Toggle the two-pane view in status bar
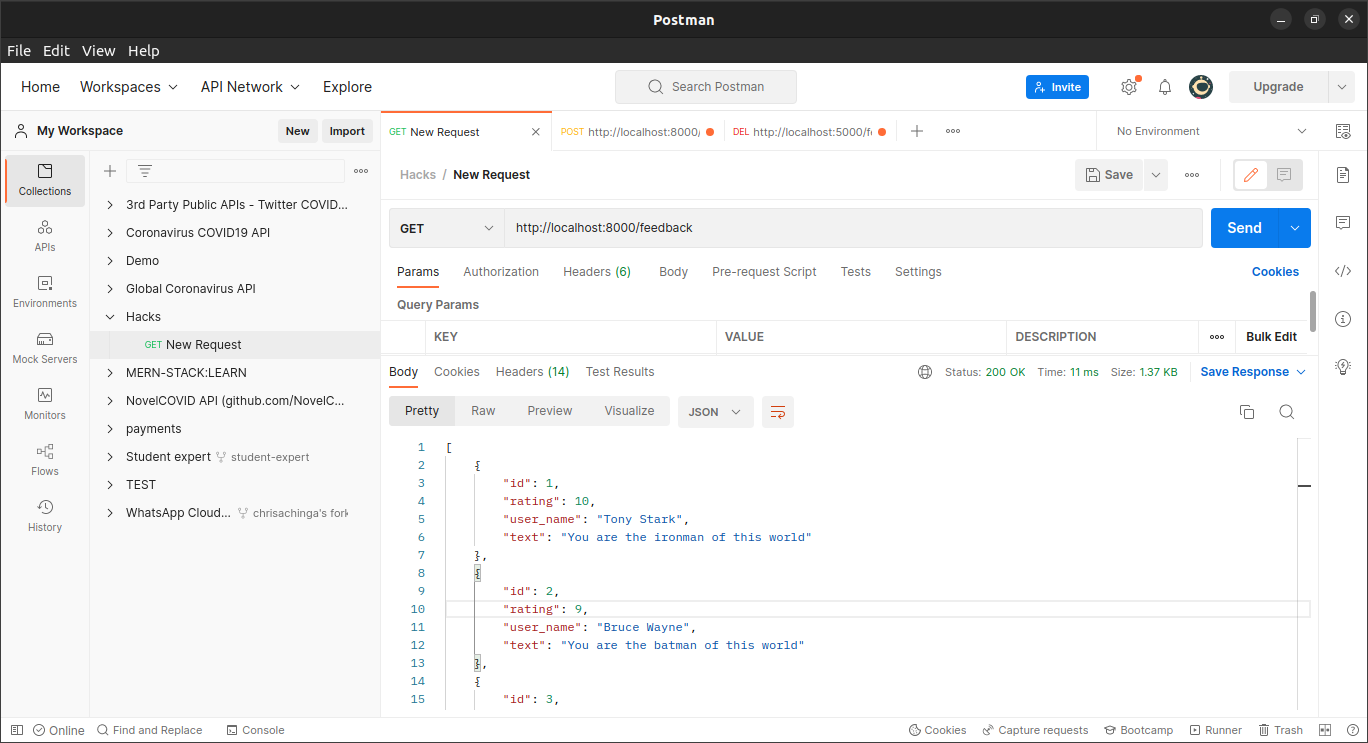1368x743 pixels. (x=1325, y=730)
